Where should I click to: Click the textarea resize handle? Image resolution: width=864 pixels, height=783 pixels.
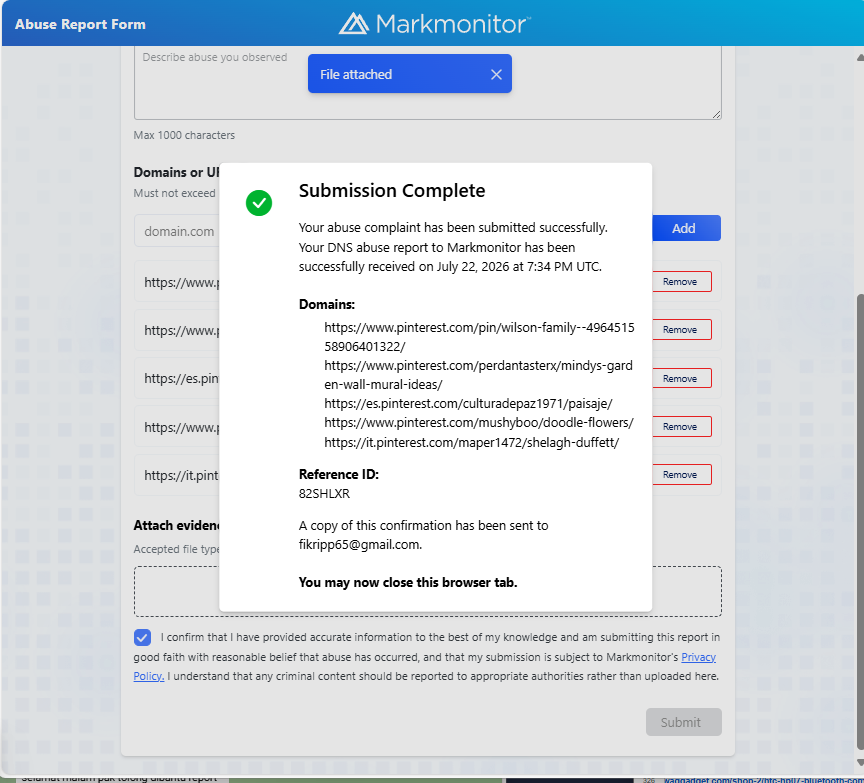click(x=716, y=114)
